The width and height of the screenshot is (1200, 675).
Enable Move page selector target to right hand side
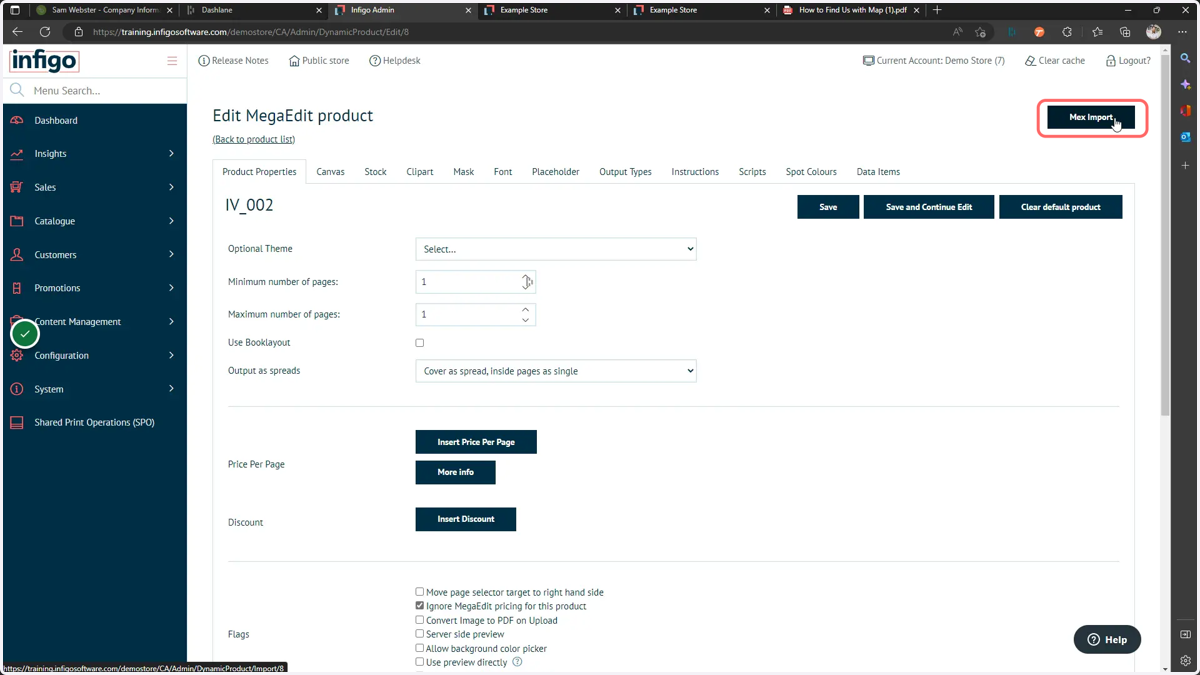click(420, 592)
